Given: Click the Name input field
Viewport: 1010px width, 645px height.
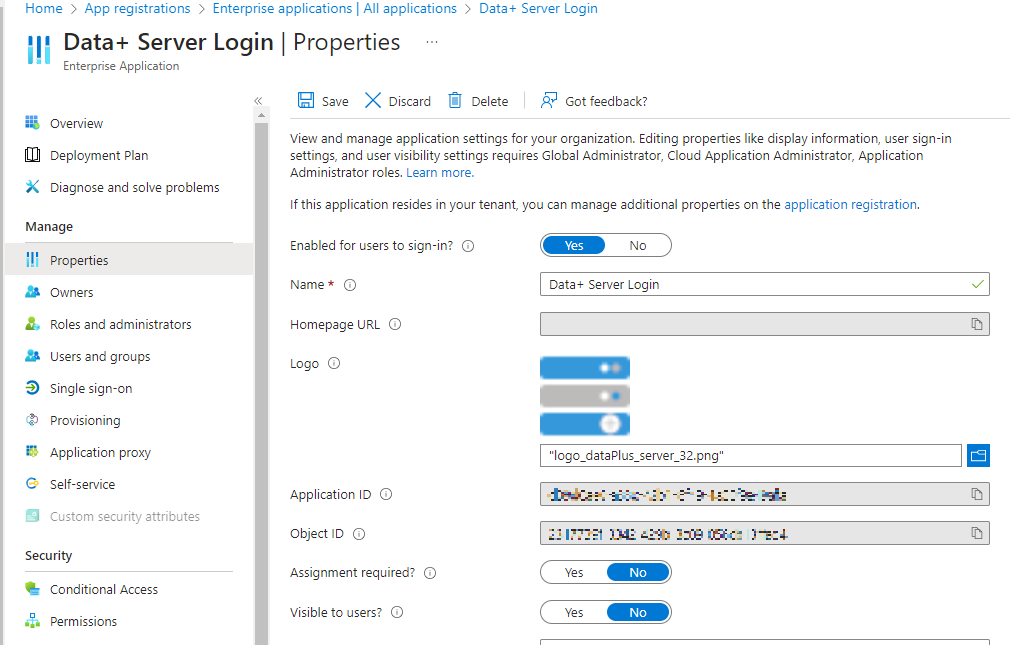Looking at the screenshot, I should click(x=765, y=284).
